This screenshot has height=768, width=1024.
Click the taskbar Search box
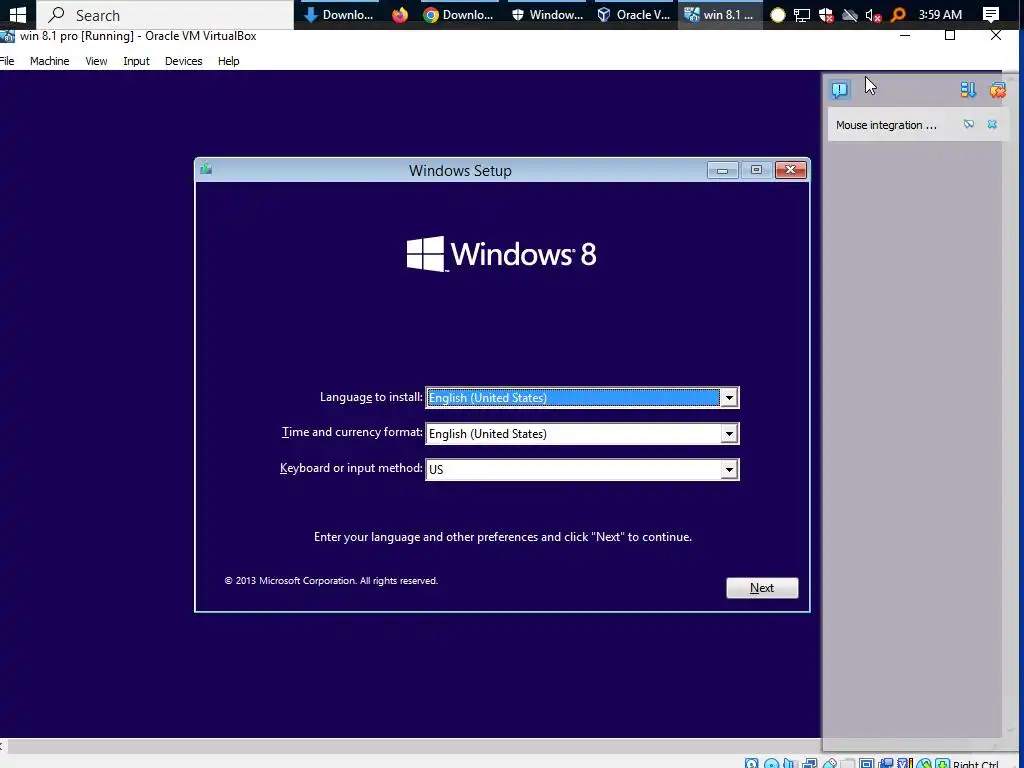pos(165,14)
